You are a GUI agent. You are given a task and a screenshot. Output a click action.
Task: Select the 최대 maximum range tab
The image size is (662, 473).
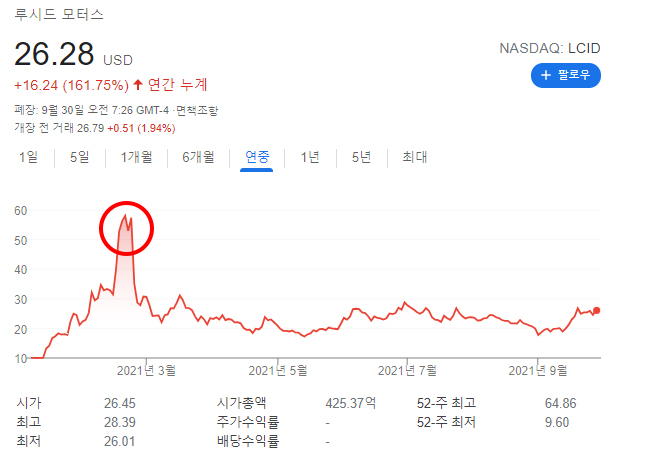(415, 158)
